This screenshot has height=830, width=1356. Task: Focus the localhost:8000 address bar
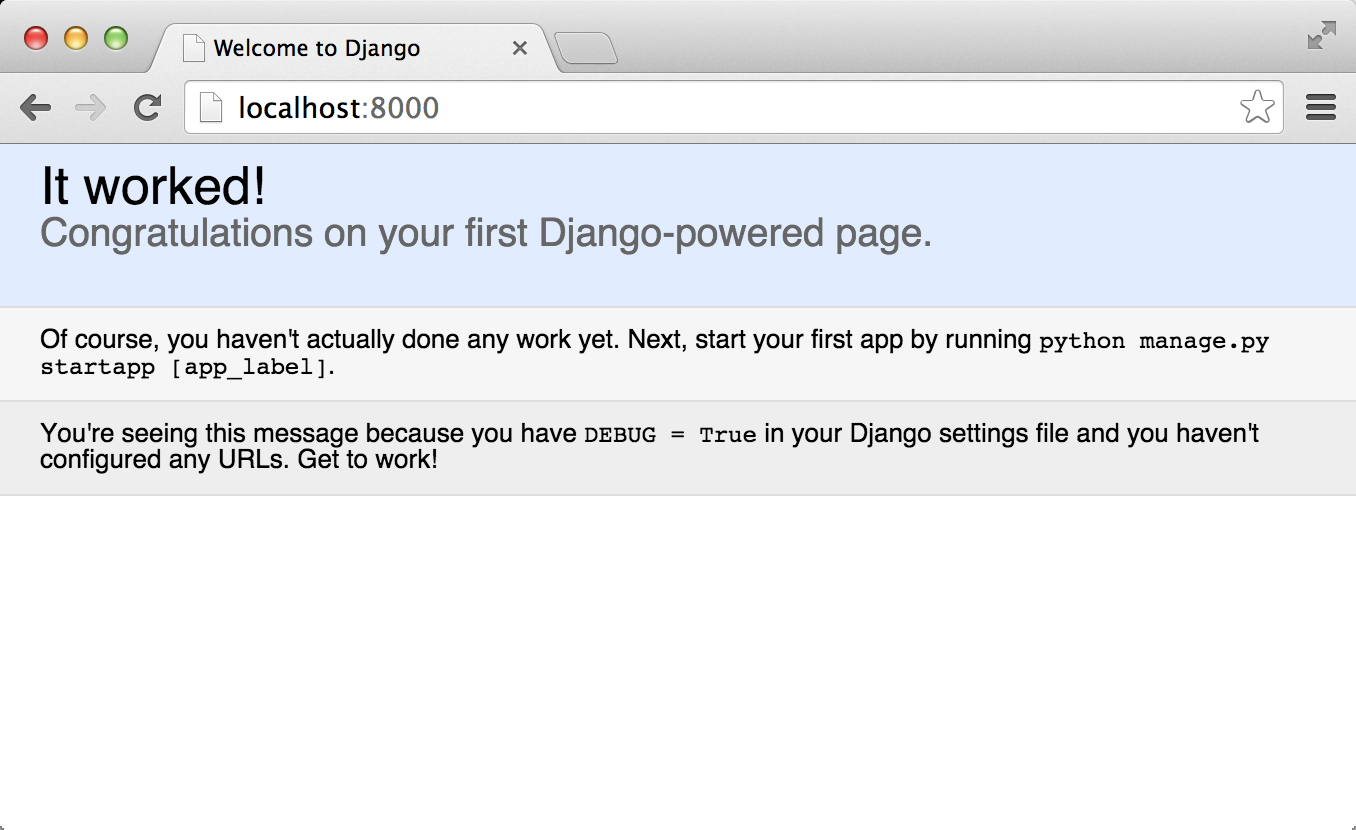[x=734, y=107]
